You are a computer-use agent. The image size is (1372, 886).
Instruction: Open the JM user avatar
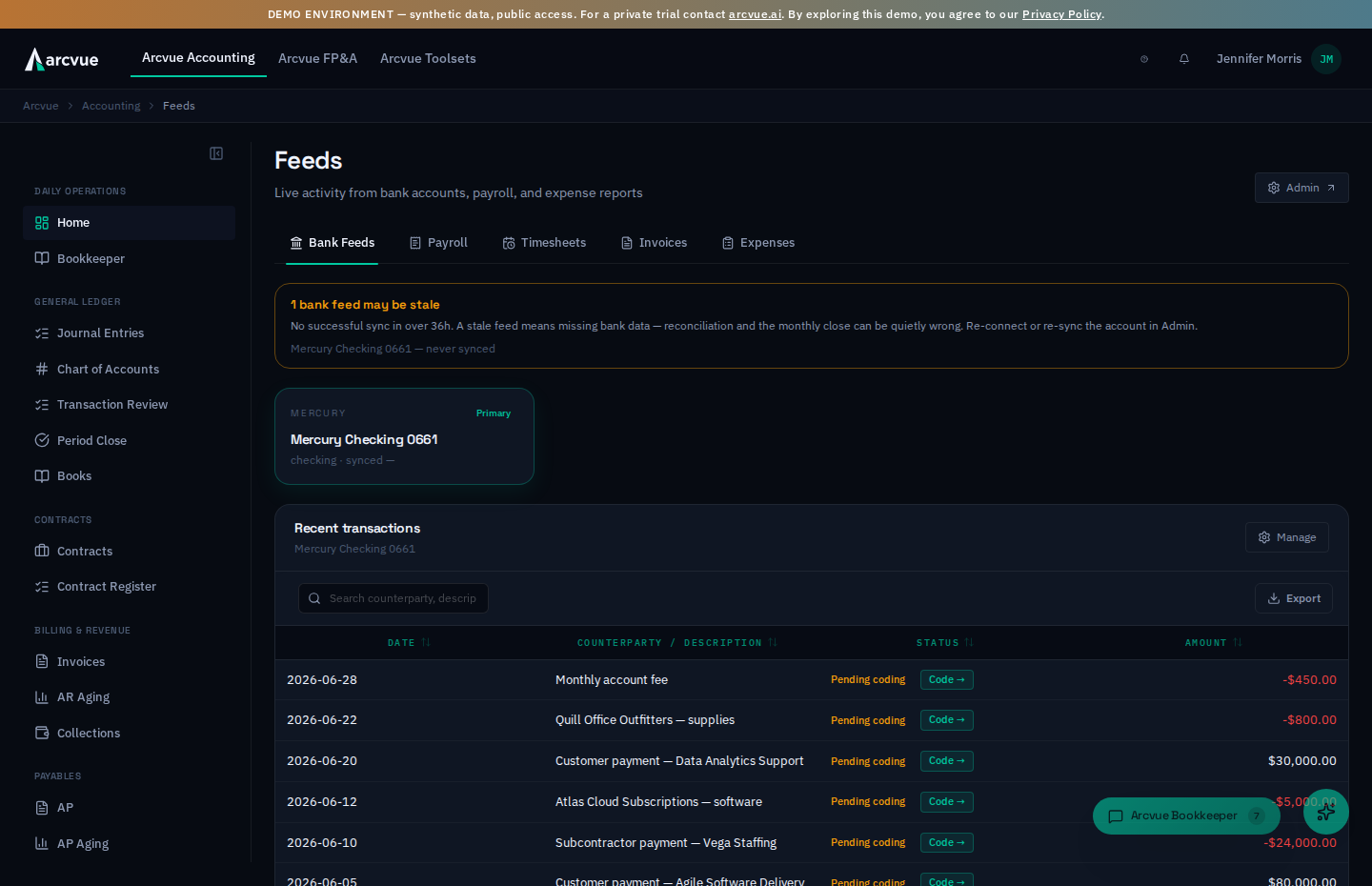(1326, 59)
